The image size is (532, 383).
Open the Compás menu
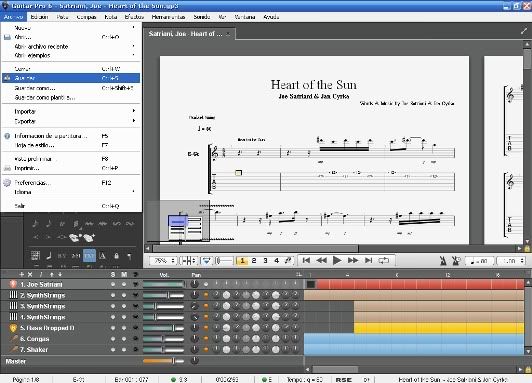coord(86,17)
